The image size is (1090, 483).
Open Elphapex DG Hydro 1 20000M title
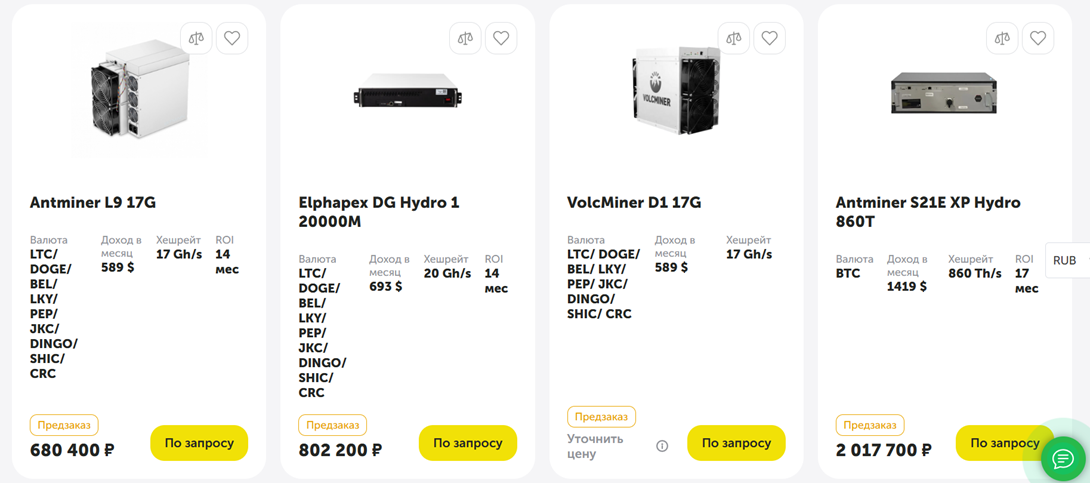click(x=379, y=212)
